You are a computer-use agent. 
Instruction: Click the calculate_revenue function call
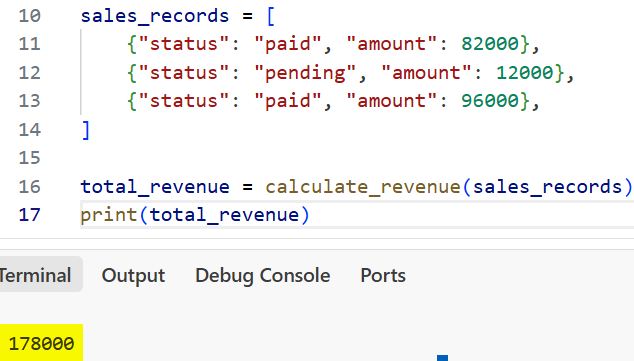[363, 187]
